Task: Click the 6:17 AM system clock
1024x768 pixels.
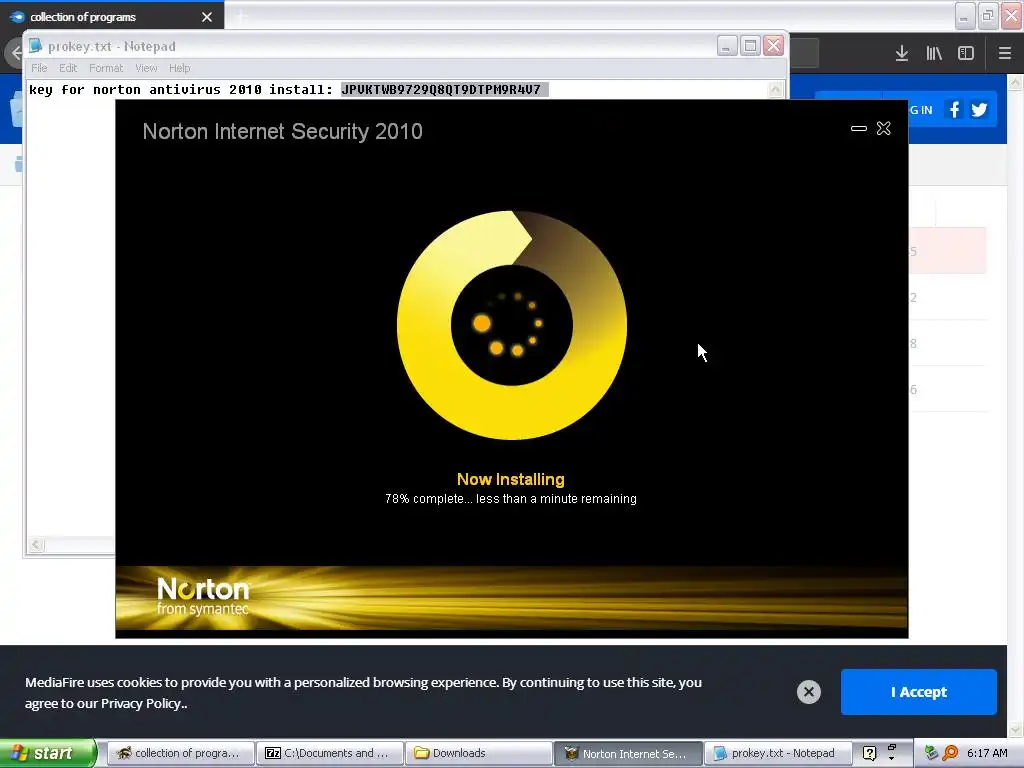Action: [x=987, y=753]
